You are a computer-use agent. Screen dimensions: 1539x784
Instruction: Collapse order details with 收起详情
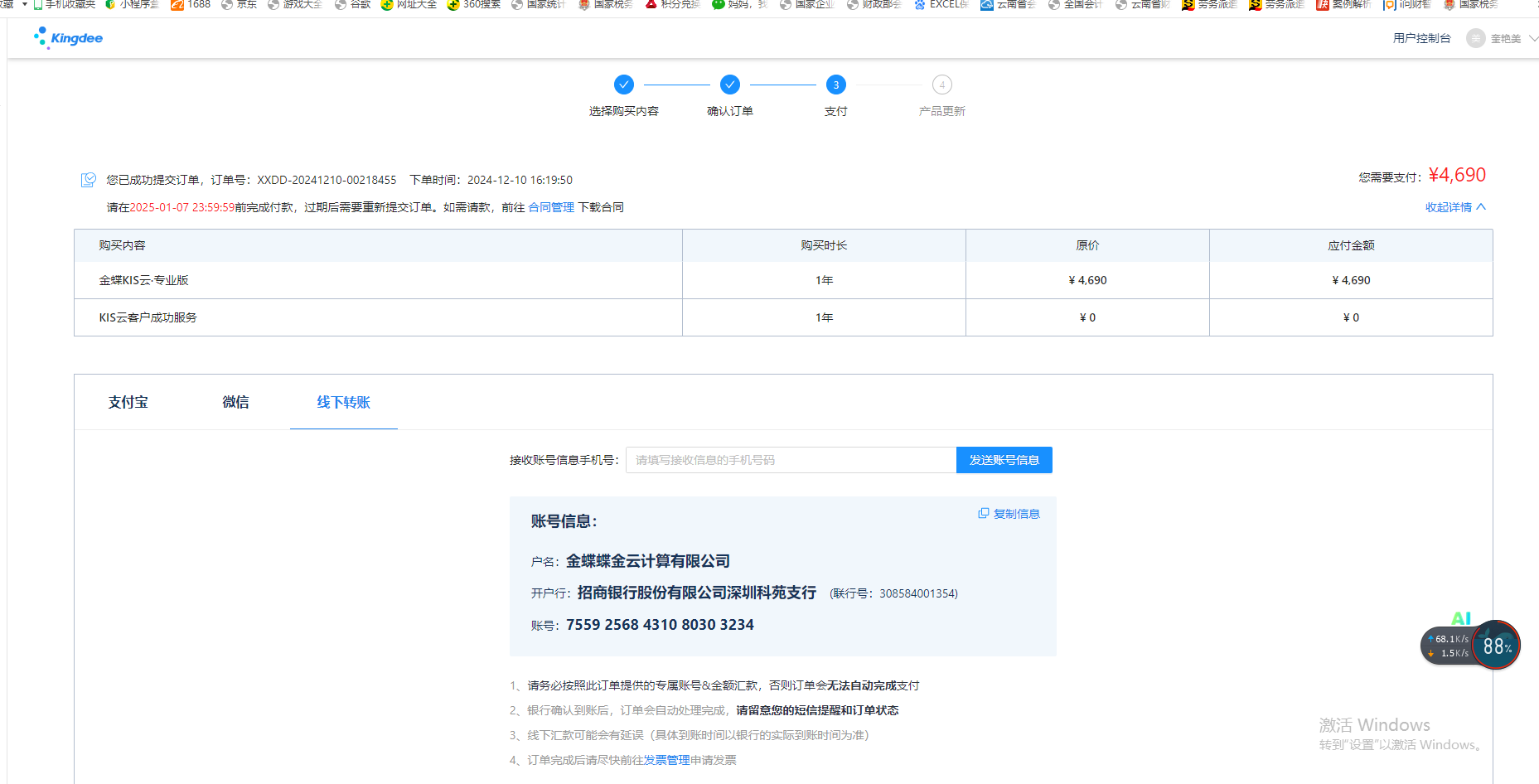(x=1454, y=207)
